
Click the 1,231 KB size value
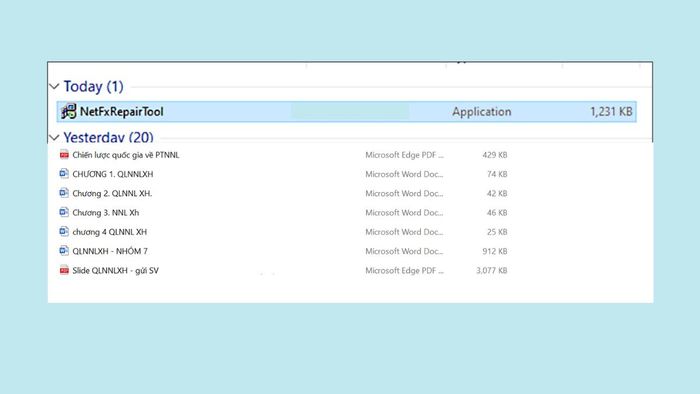click(611, 112)
